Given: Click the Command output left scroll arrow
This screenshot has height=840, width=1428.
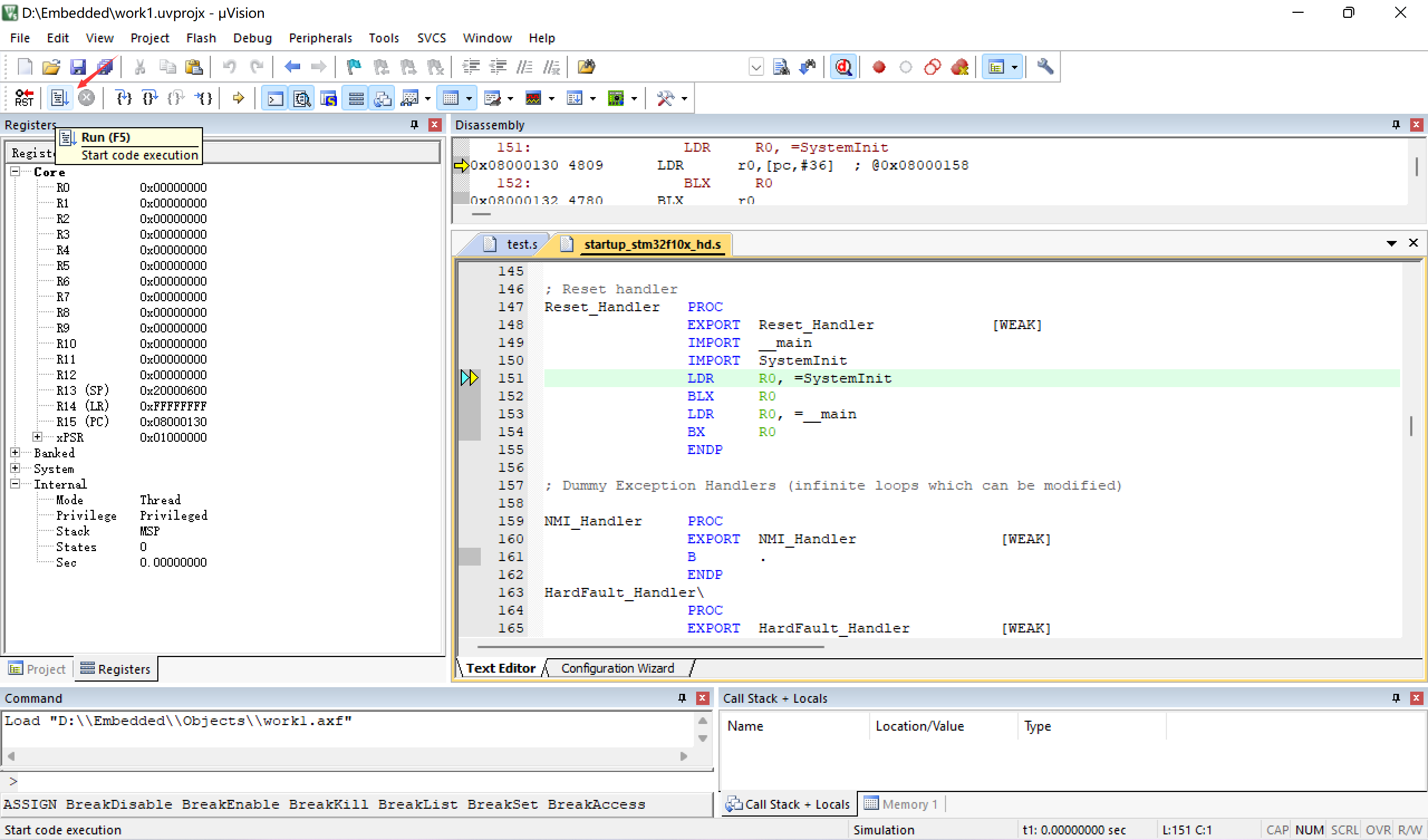Looking at the screenshot, I should (x=11, y=756).
